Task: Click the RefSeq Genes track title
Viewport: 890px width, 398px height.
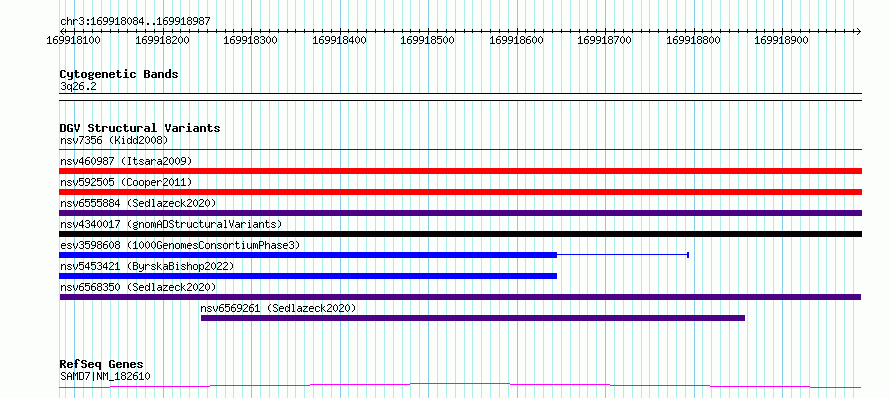Action: point(102,365)
